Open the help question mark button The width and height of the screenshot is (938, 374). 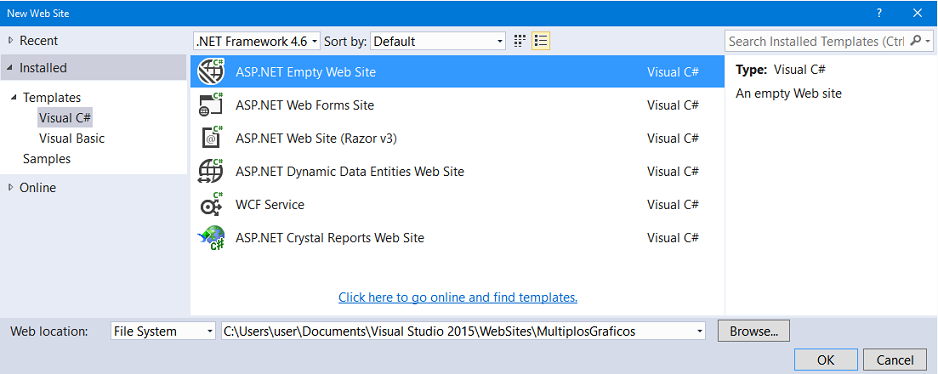pyautogui.click(x=879, y=13)
